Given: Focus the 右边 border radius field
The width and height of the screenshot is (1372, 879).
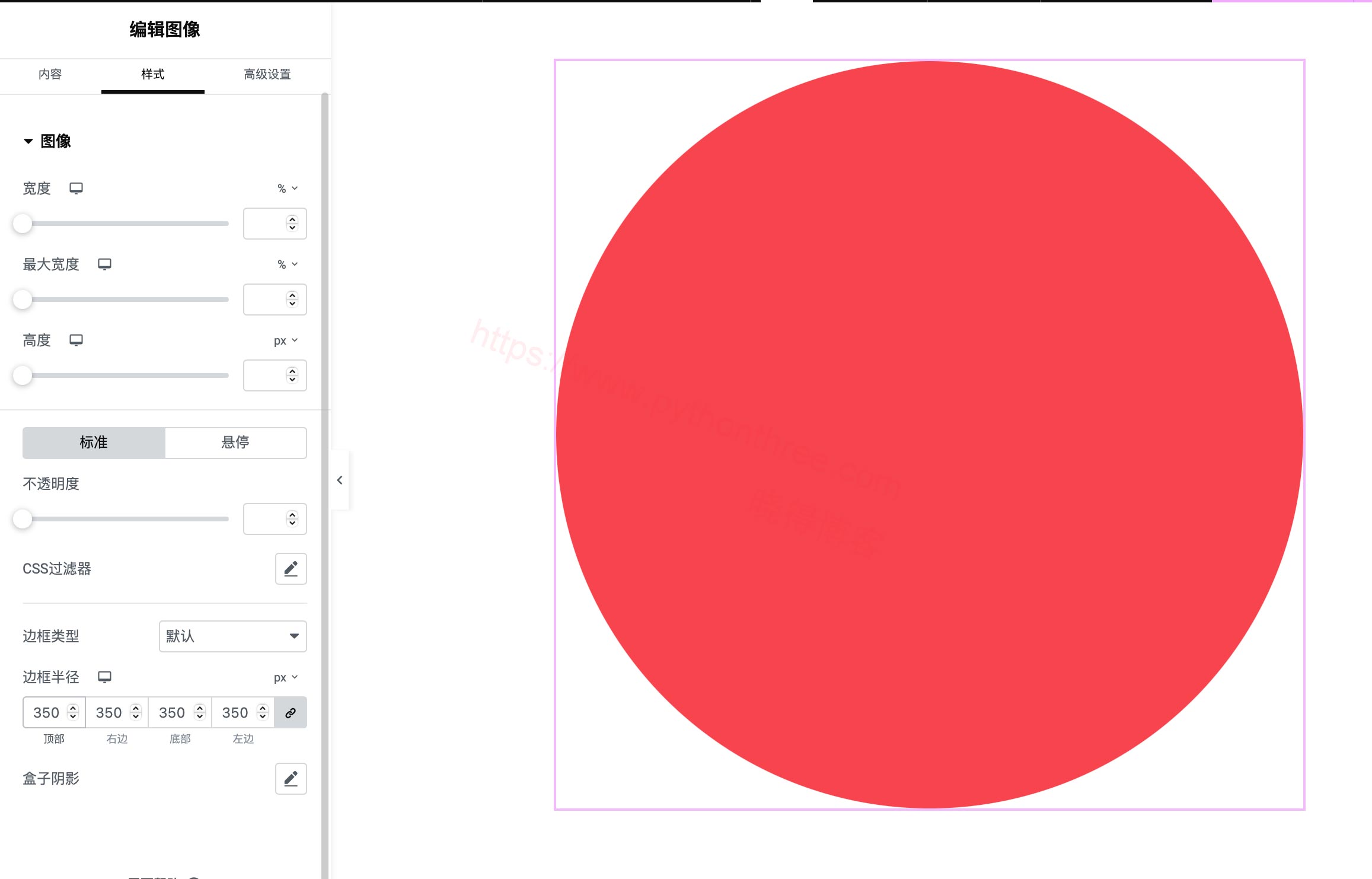Looking at the screenshot, I should 117,712.
